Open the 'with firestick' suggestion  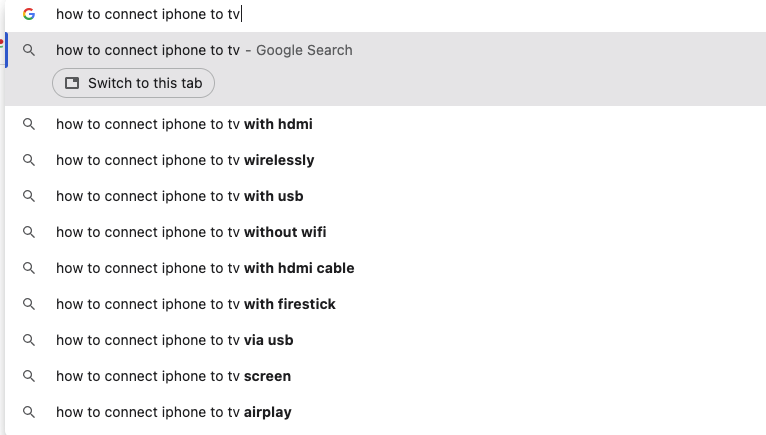[x=196, y=304]
